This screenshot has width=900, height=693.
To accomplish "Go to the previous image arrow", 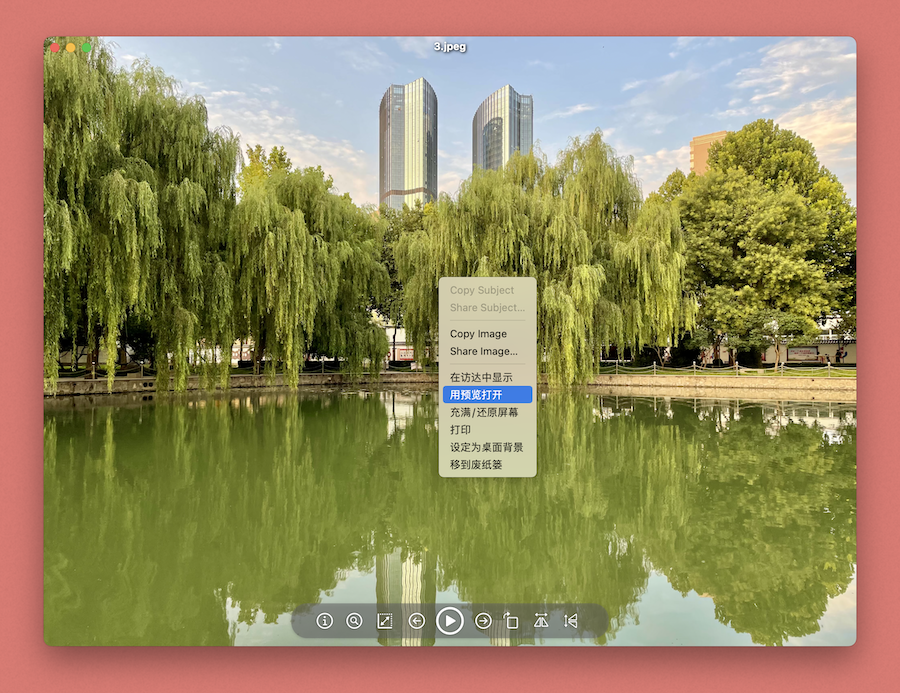I will click(417, 621).
